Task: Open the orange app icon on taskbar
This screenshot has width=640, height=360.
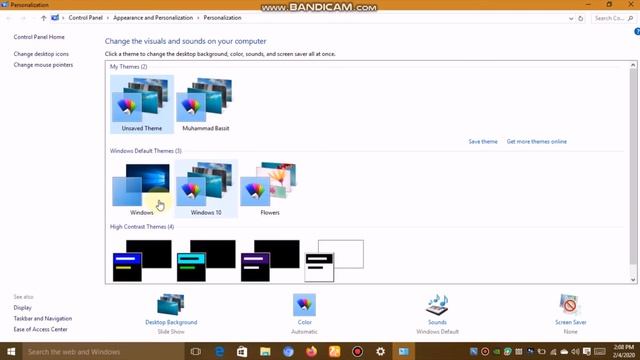Action: (334, 351)
